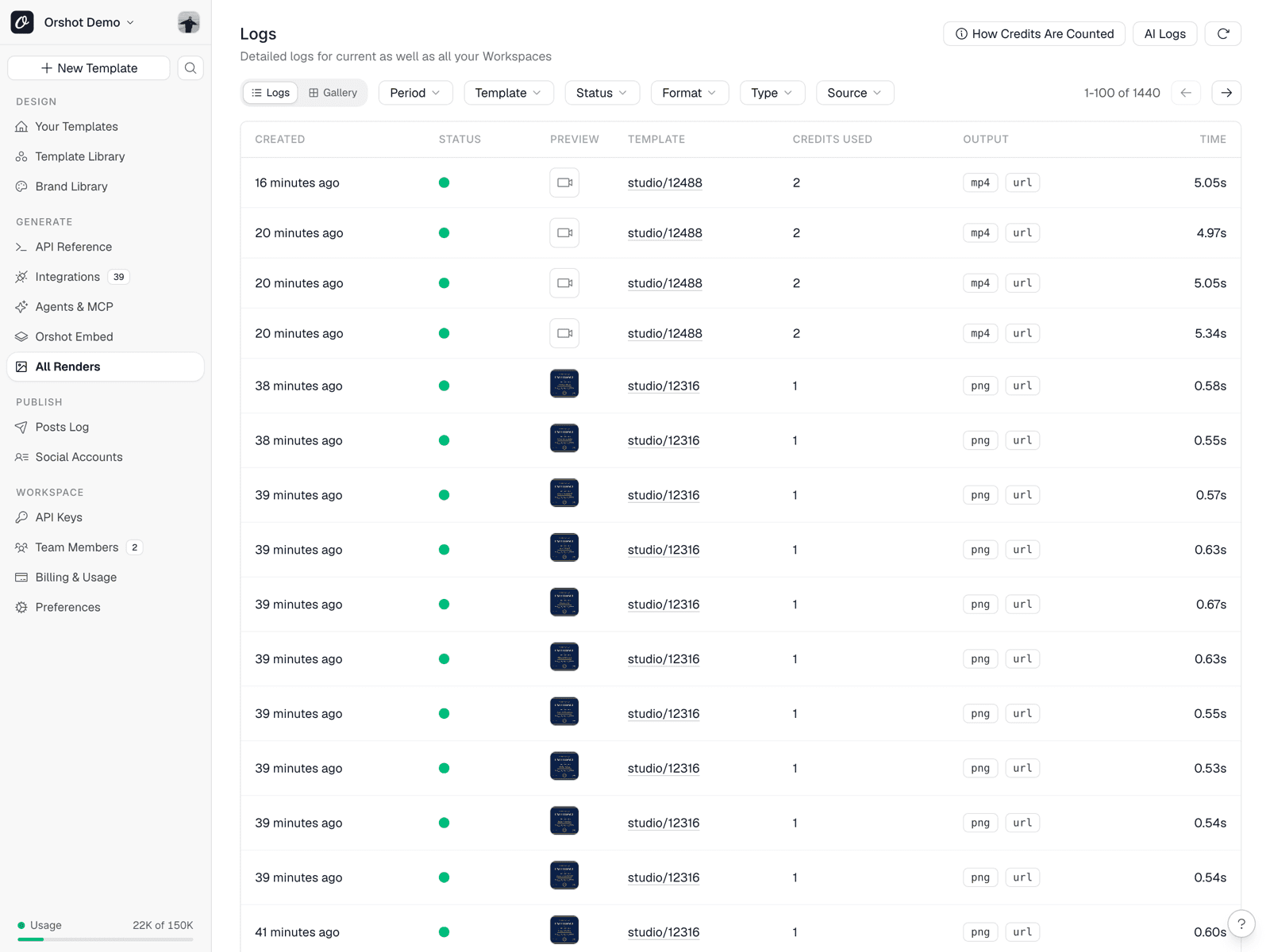Open the Period filter dropdown

(x=415, y=93)
